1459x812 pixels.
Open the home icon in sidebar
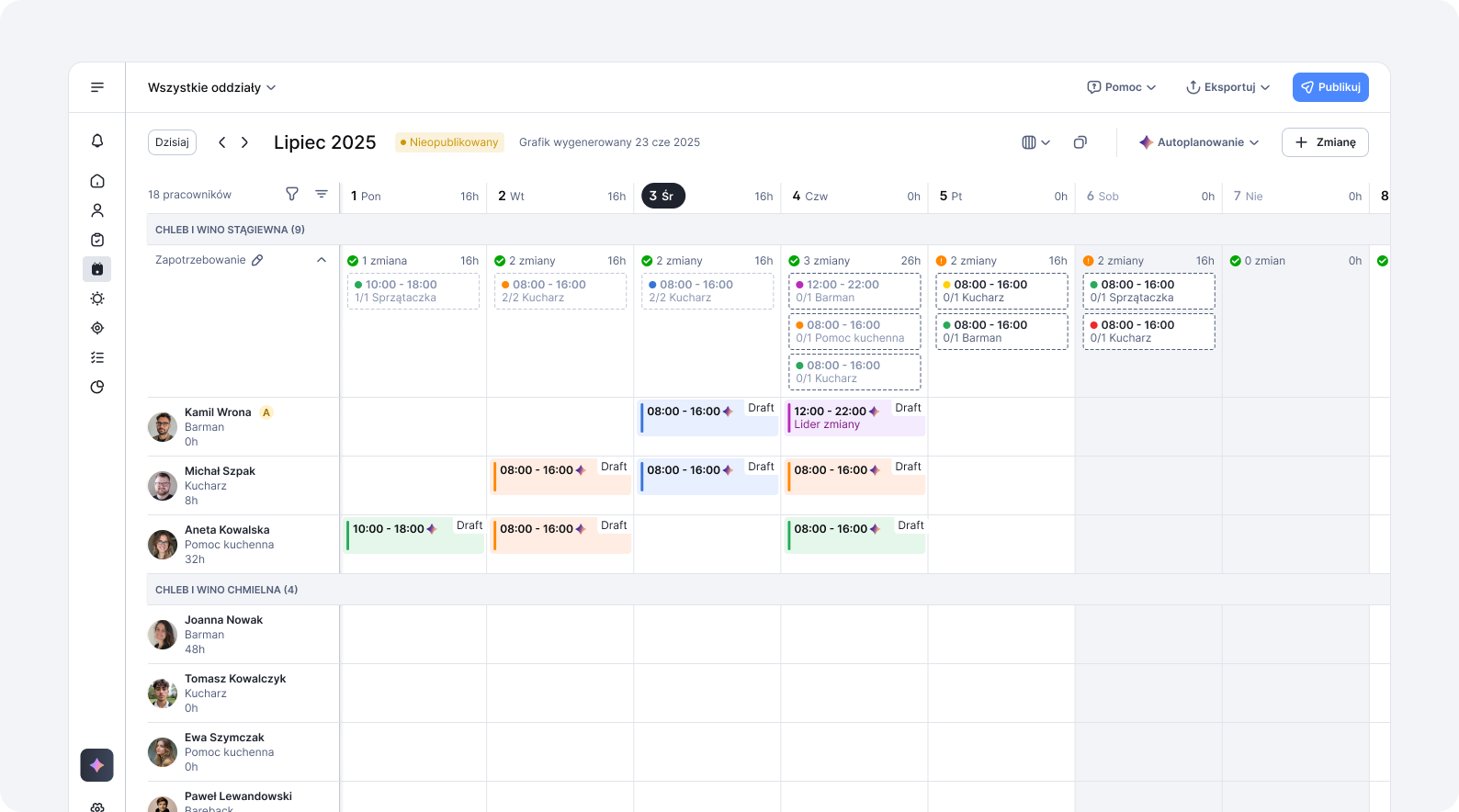point(97,181)
